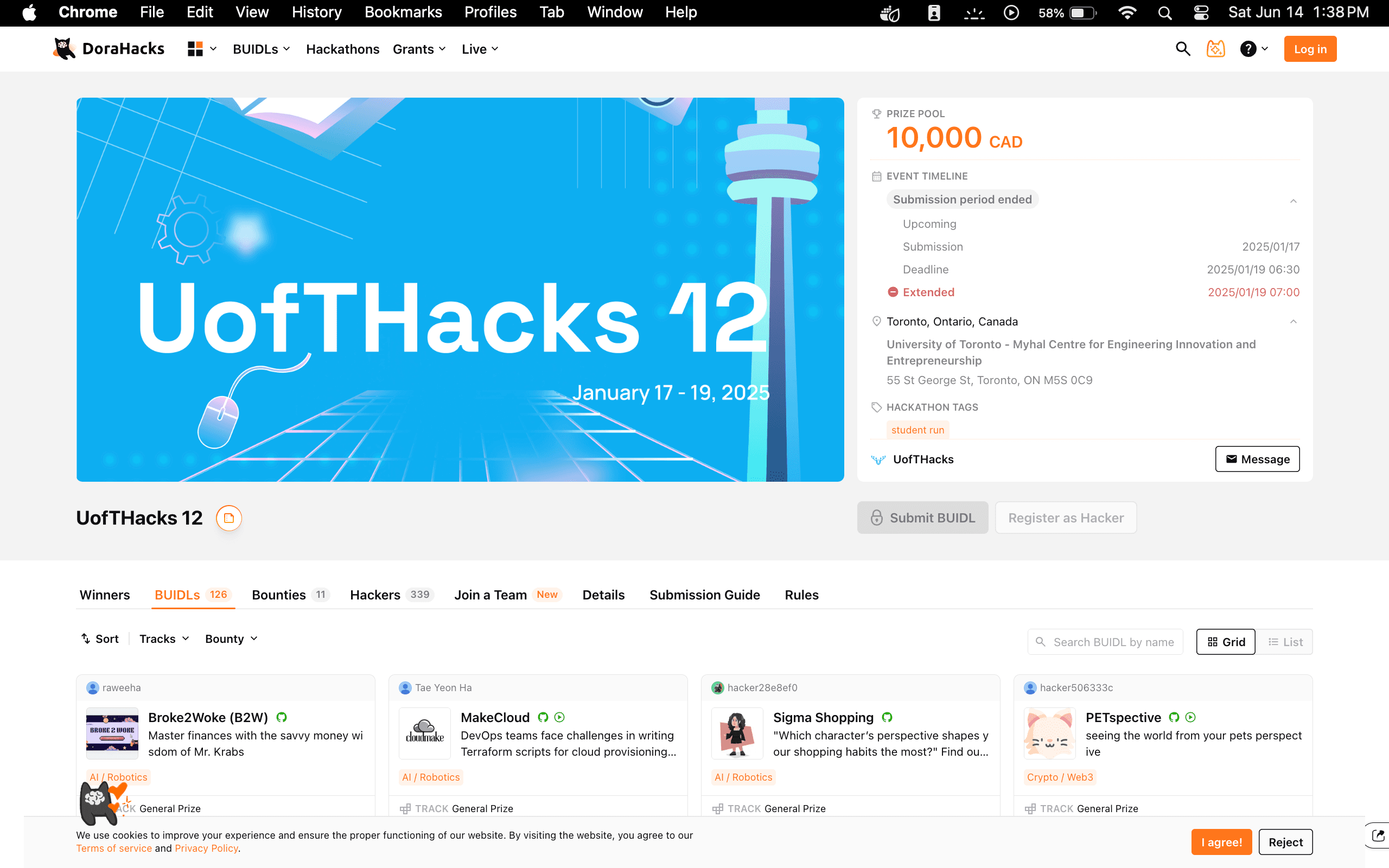The image size is (1389, 868).
Task: Open the Chrome Bookmarks menu
Action: [x=403, y=12]
